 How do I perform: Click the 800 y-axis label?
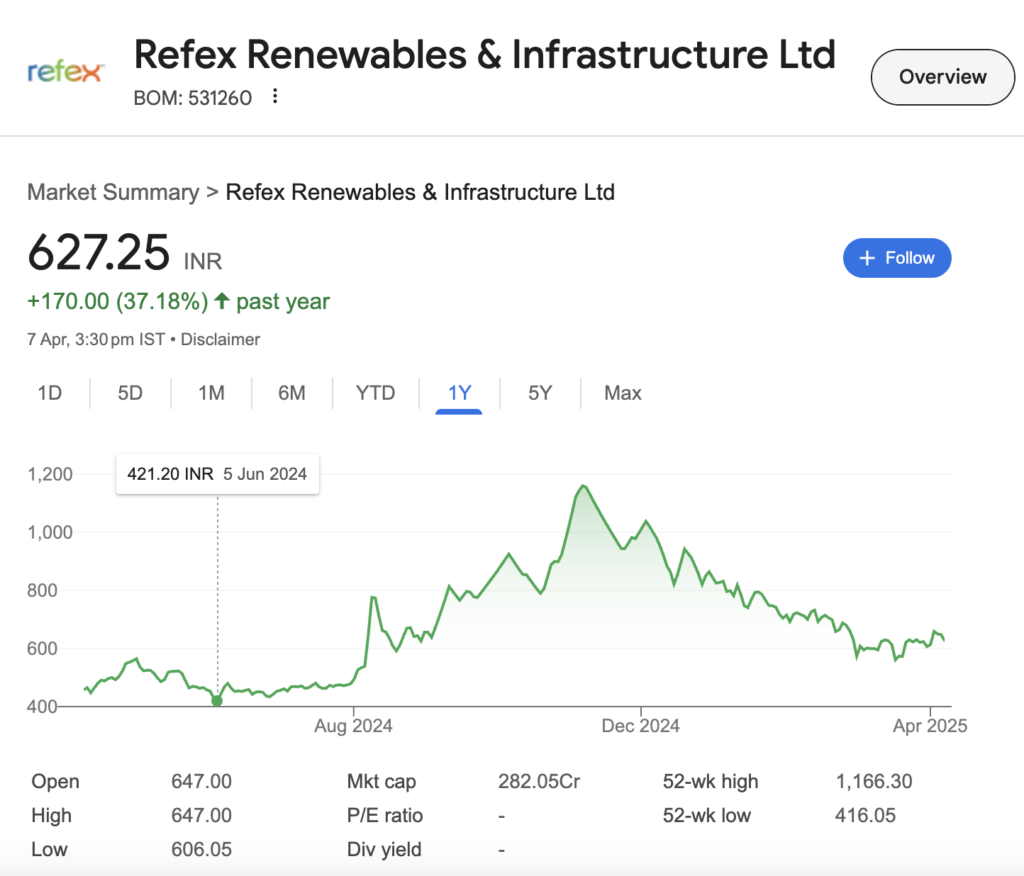(x=42, y=591)
